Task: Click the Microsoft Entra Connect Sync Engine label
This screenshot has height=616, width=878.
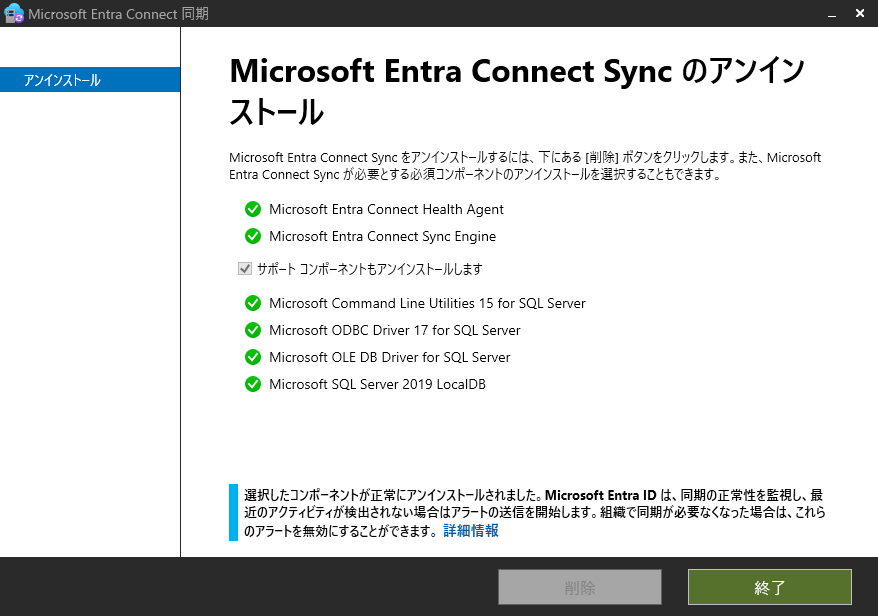Action: tap(382, 236)
